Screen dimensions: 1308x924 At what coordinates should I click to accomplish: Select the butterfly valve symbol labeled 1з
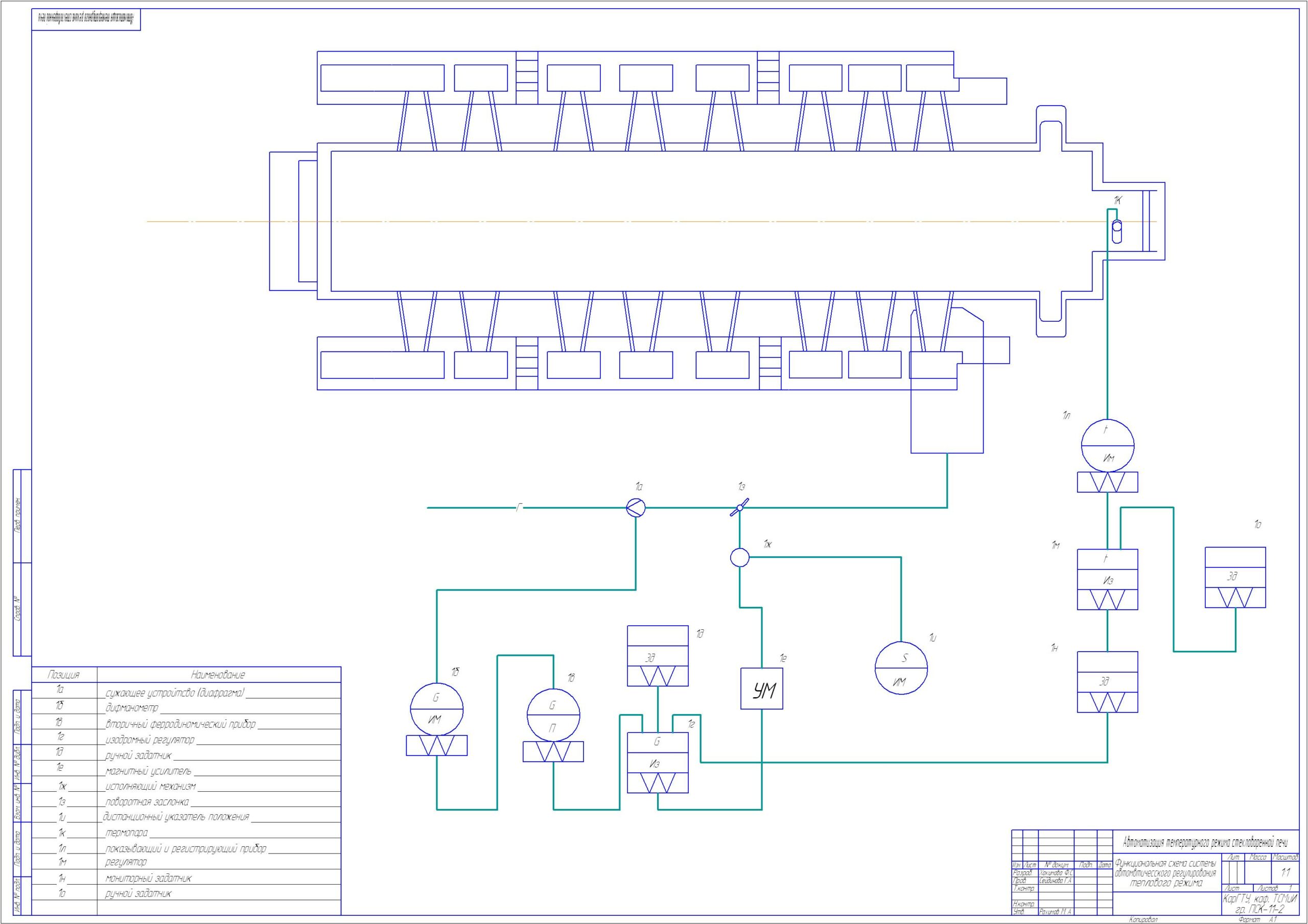739,508
